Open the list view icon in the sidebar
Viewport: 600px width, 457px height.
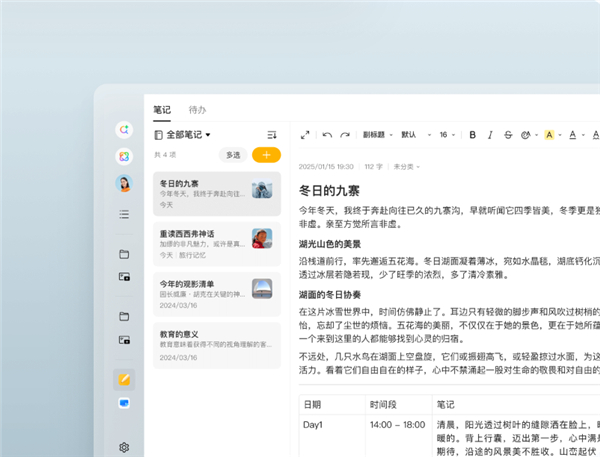tap(124, 214)
